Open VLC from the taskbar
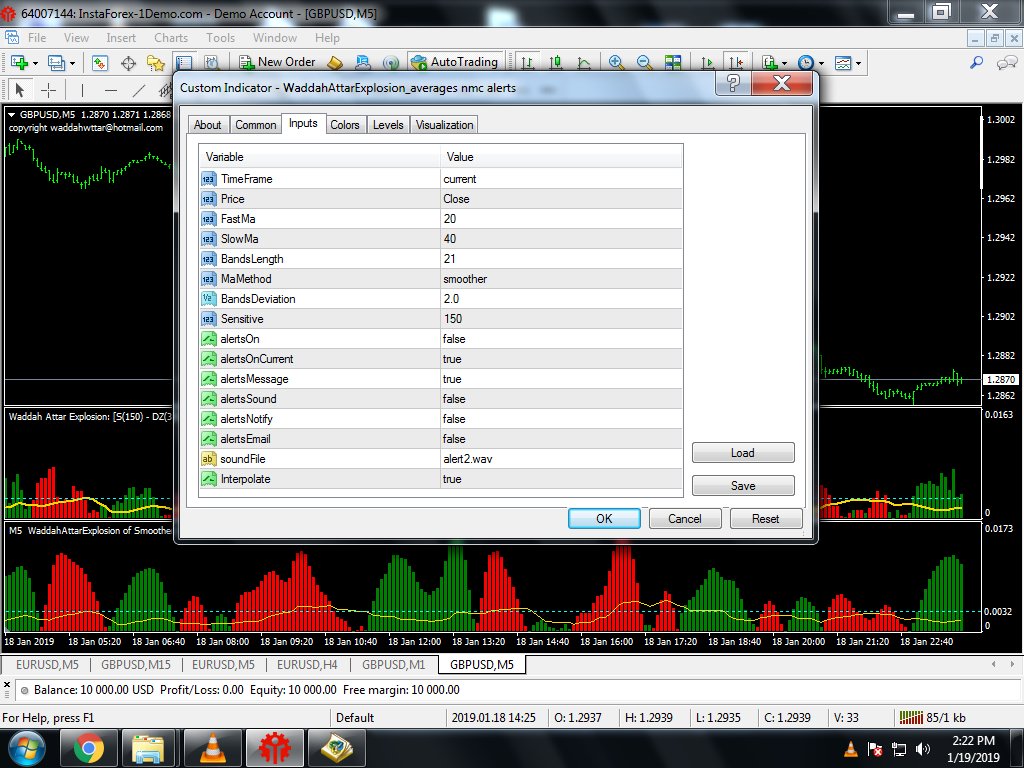The width and height of the screenshot is (1024, 768). [x=213, y=748]
